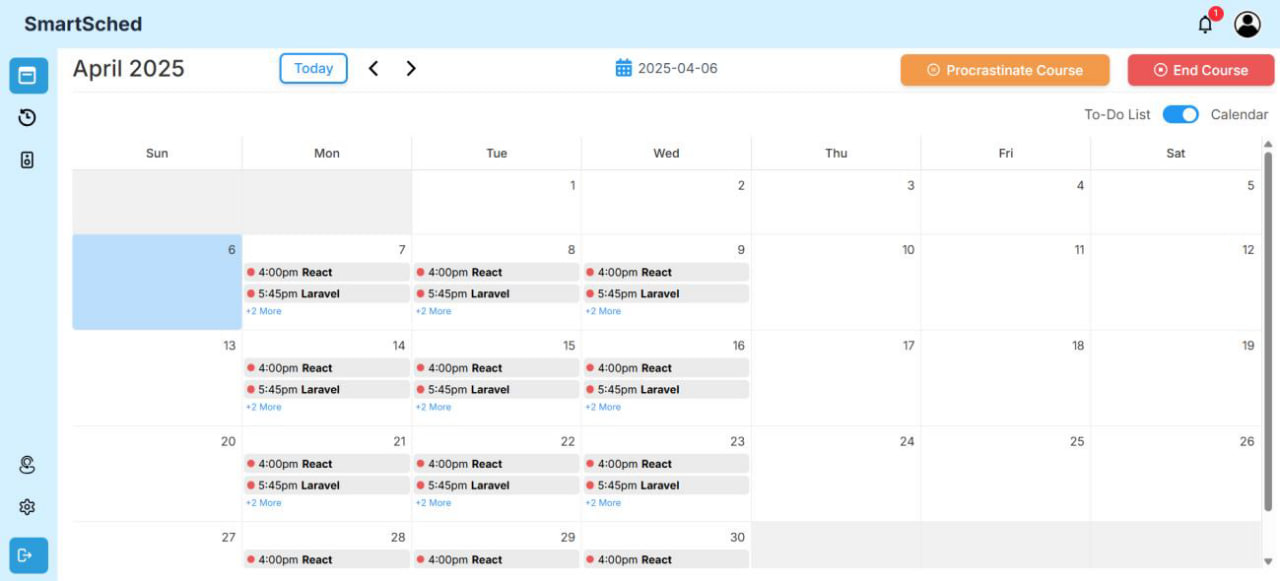1280x581 pixels.
Task: Open 4:00pm React event on April 29
Action: pyautogui.click(x=497, y=560)
